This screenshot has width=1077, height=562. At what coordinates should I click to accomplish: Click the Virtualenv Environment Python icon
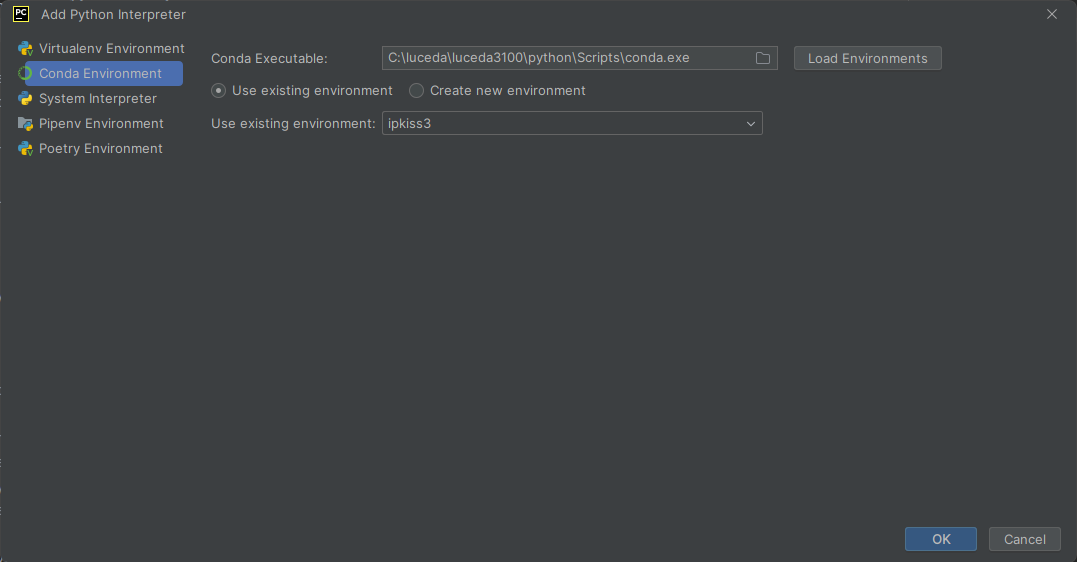coord(25,48)
